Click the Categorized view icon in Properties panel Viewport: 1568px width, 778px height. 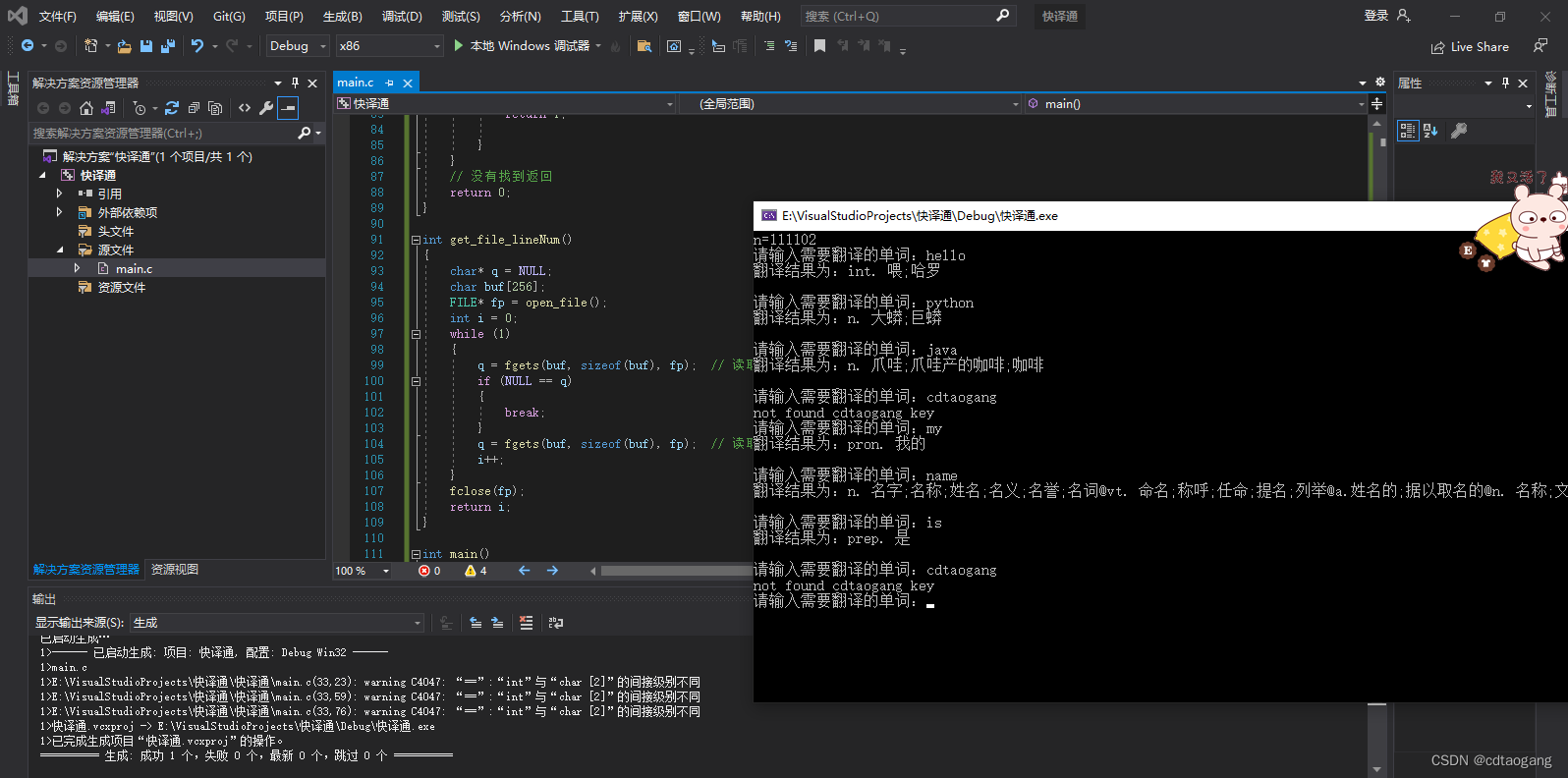tap(1408, 131)
